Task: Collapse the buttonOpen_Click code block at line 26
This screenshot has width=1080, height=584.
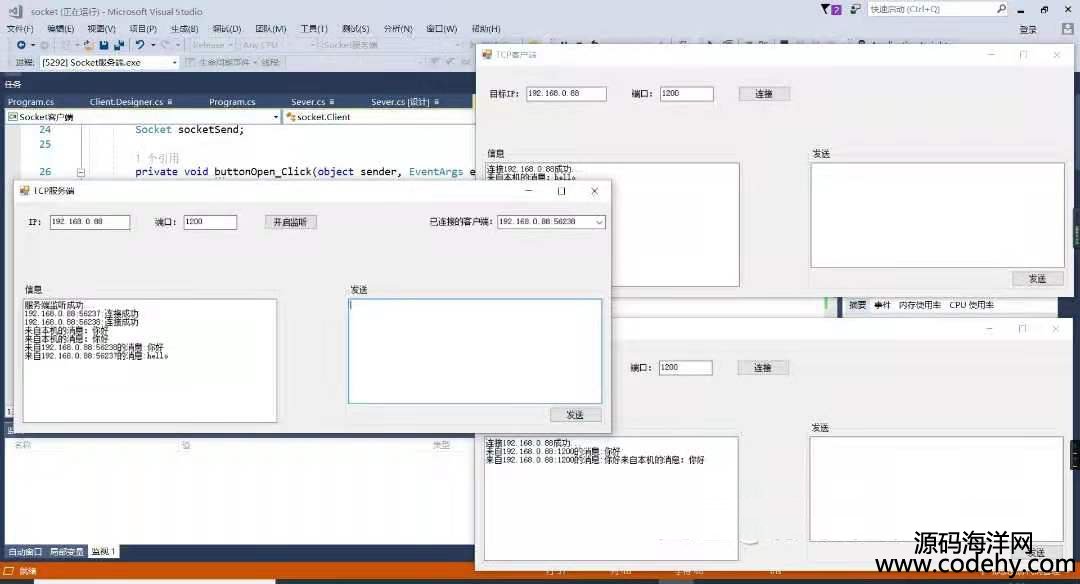Action: click(81, 172)
